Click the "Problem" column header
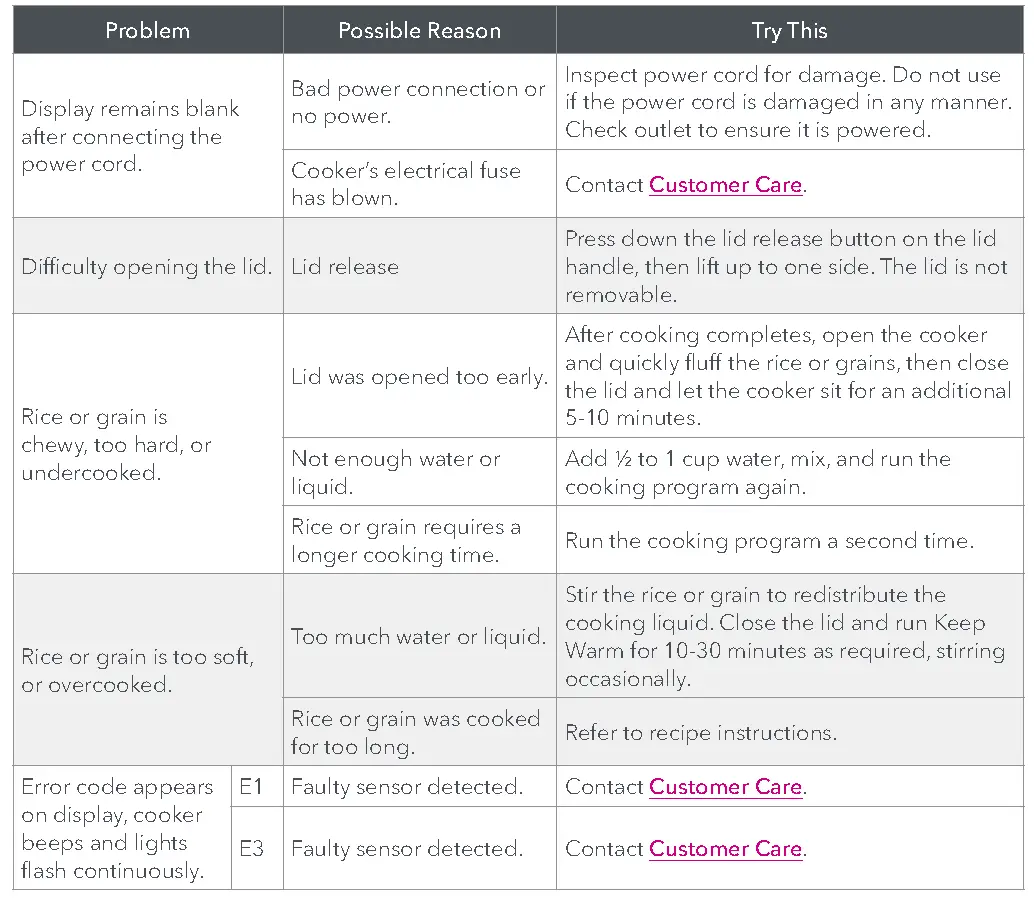This screenshot has width=1034, height=912. click(x=148, y=30)
